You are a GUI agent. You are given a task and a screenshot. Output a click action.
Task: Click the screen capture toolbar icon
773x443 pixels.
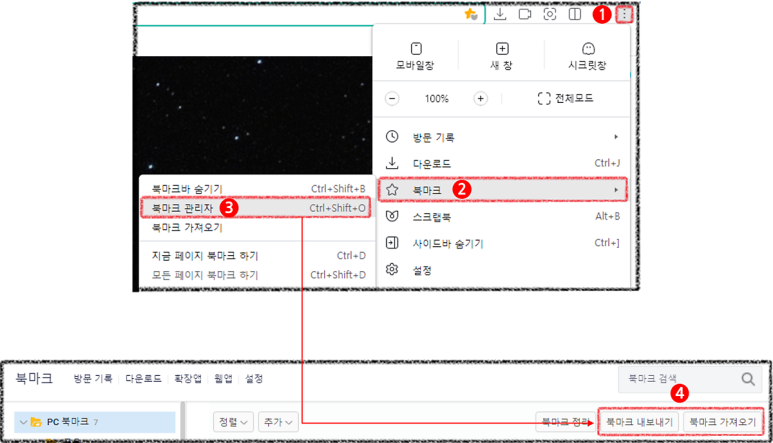[550, 14]
